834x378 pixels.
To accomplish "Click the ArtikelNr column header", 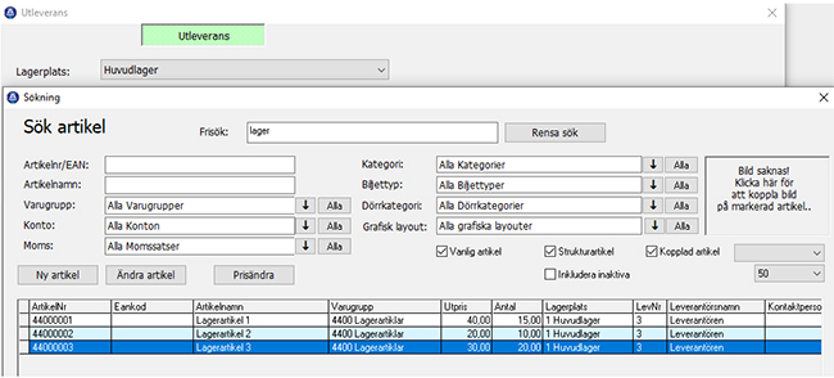I will coord(70,307).
